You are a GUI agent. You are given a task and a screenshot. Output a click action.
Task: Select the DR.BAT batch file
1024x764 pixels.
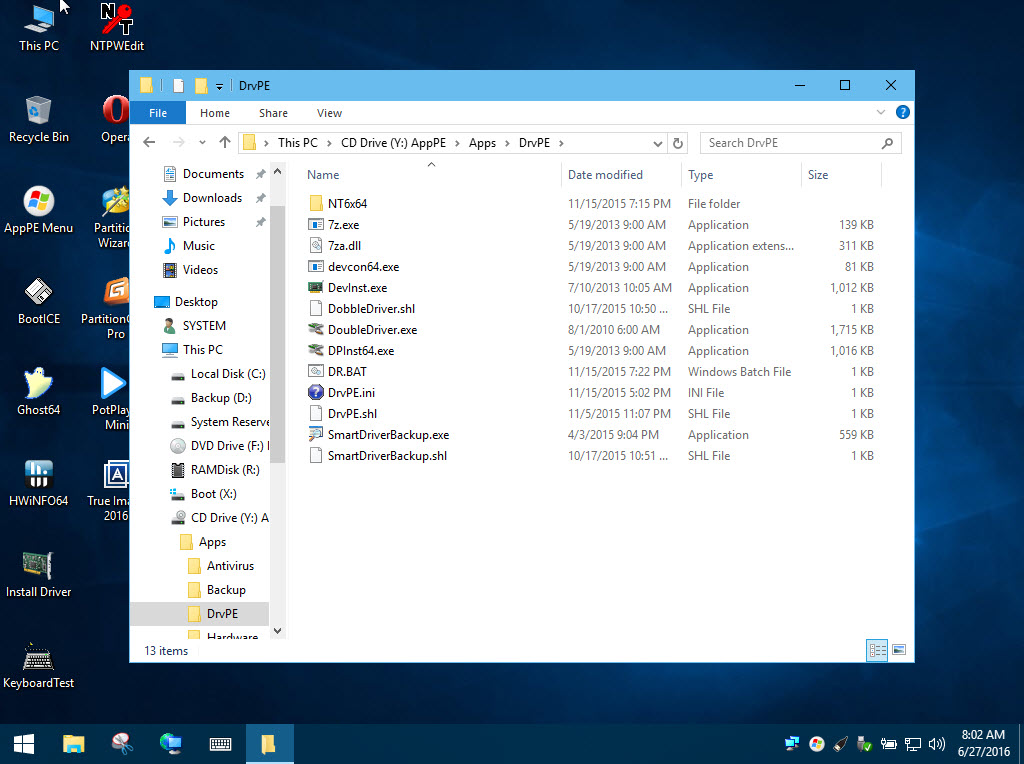(x=347, y=372)
